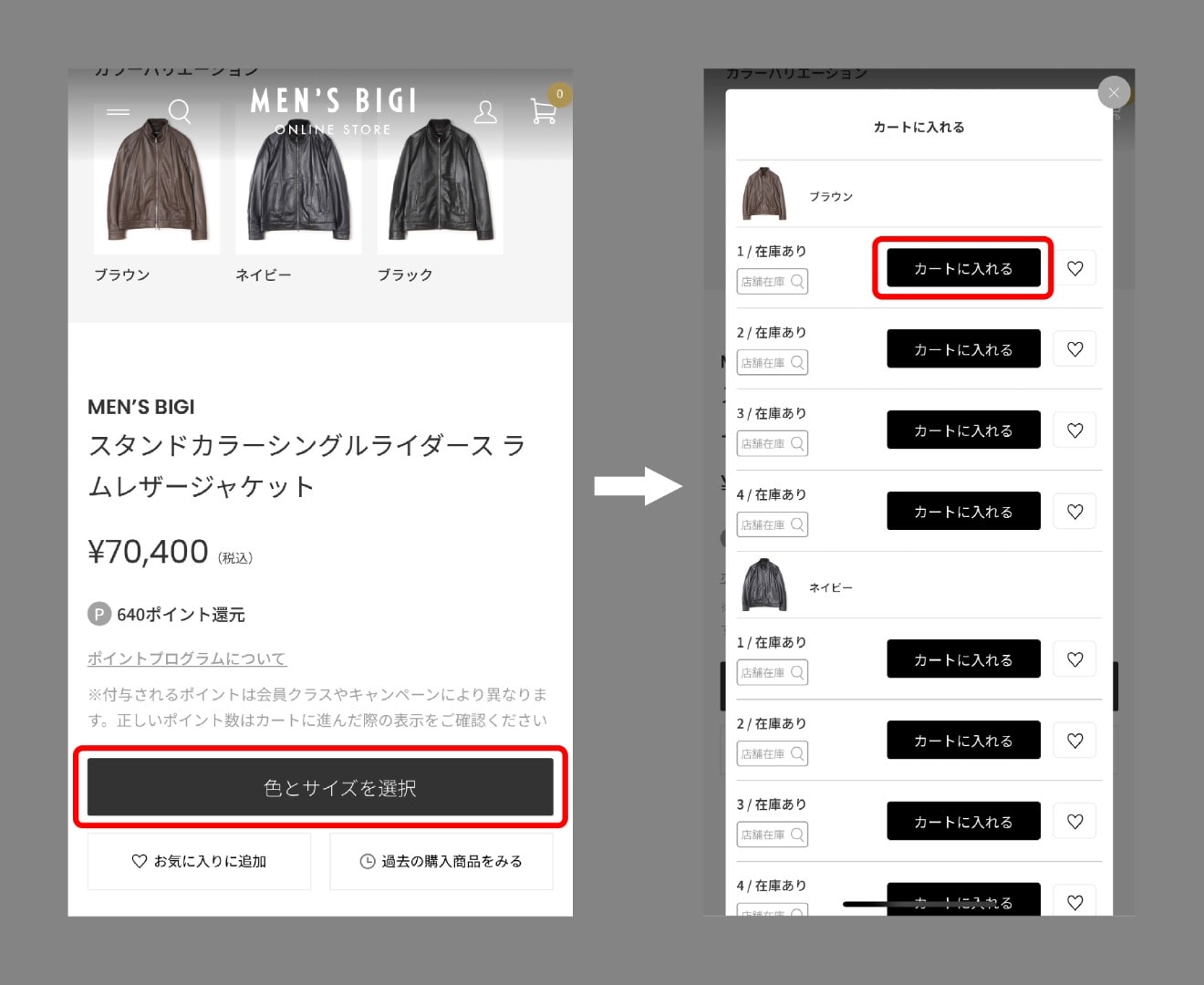Open 色とサイズを選択 selector
1204x985 pixels.
tap(320, 788)
